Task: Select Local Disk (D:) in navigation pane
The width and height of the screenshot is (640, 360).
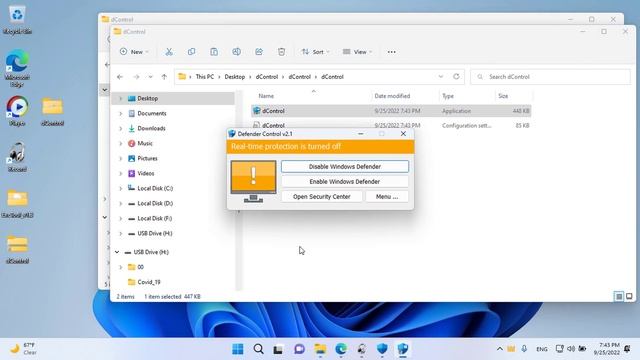Action: (155, 203)
